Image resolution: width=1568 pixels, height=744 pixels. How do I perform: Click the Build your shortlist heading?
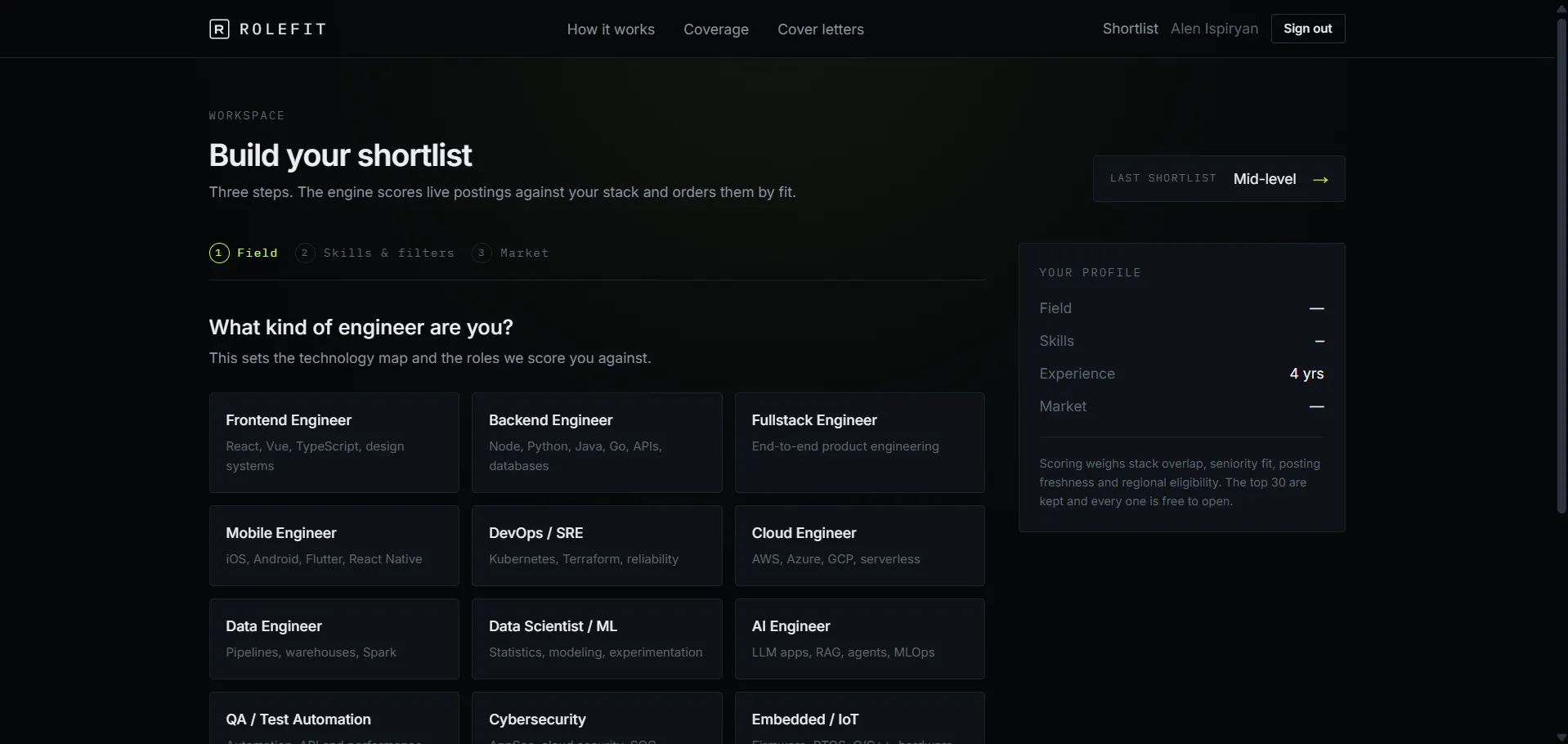click(340, 155)
